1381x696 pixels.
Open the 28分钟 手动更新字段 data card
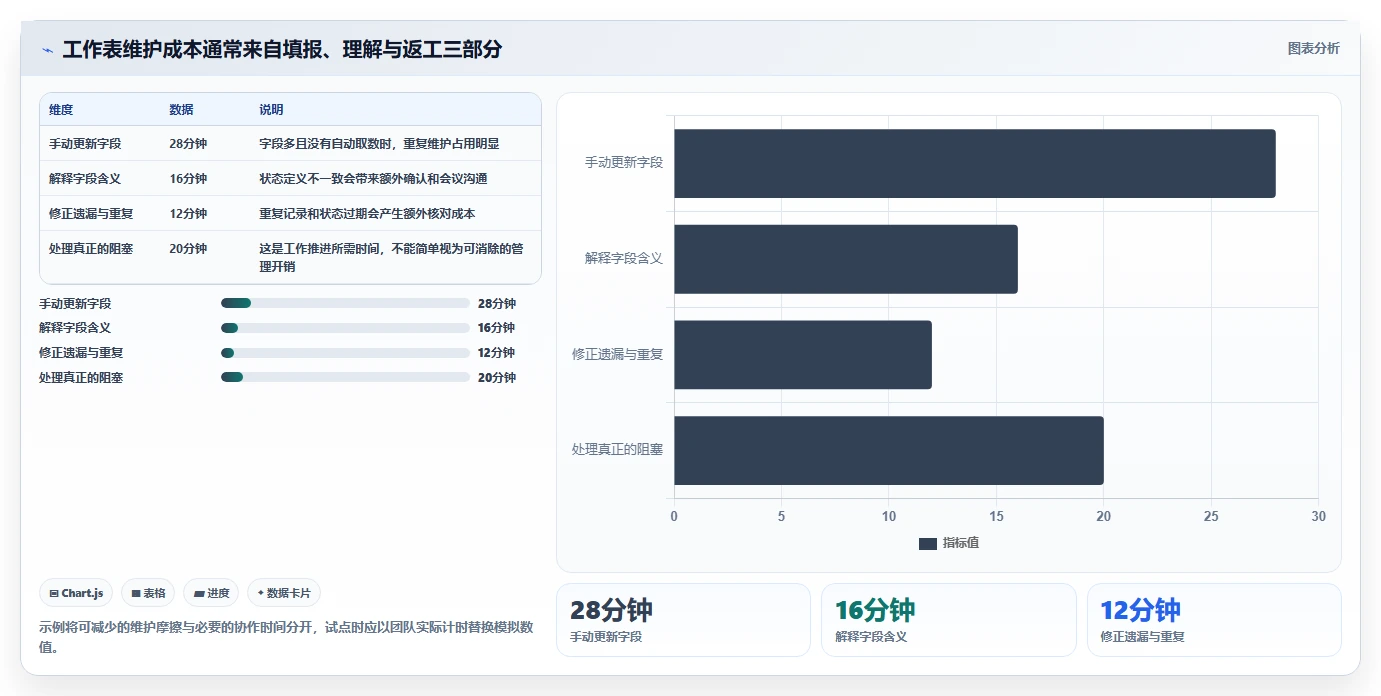tap(683, 620)
